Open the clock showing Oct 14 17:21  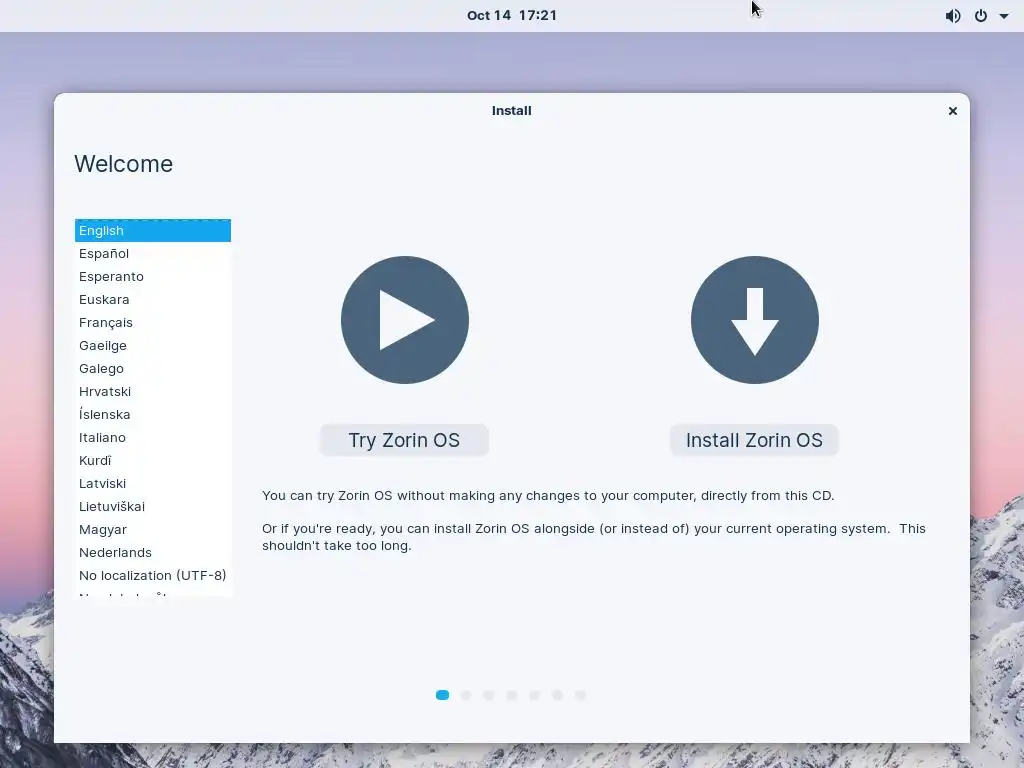point(512,16)
